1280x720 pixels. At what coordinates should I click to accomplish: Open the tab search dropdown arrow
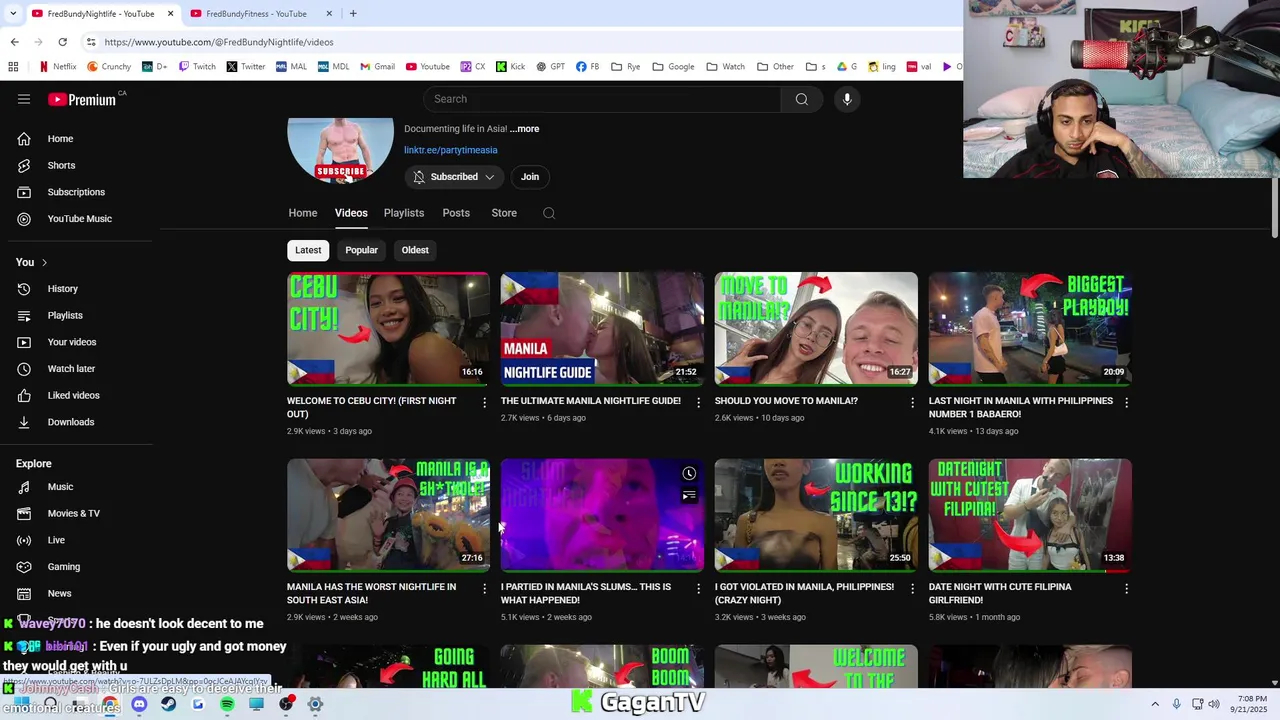point(12,13)
